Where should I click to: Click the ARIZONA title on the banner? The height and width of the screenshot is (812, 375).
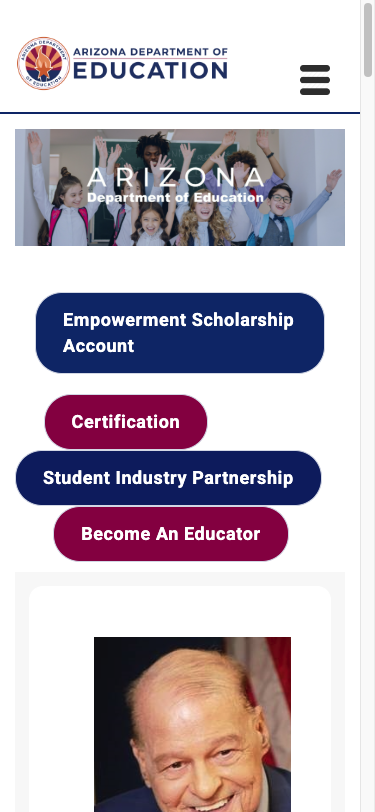(176, 178)
